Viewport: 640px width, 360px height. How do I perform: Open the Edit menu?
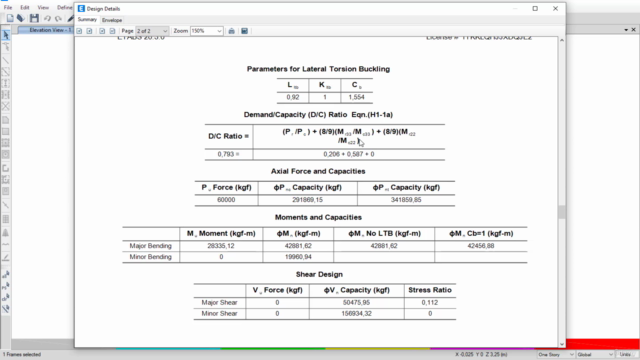point(25,7)
